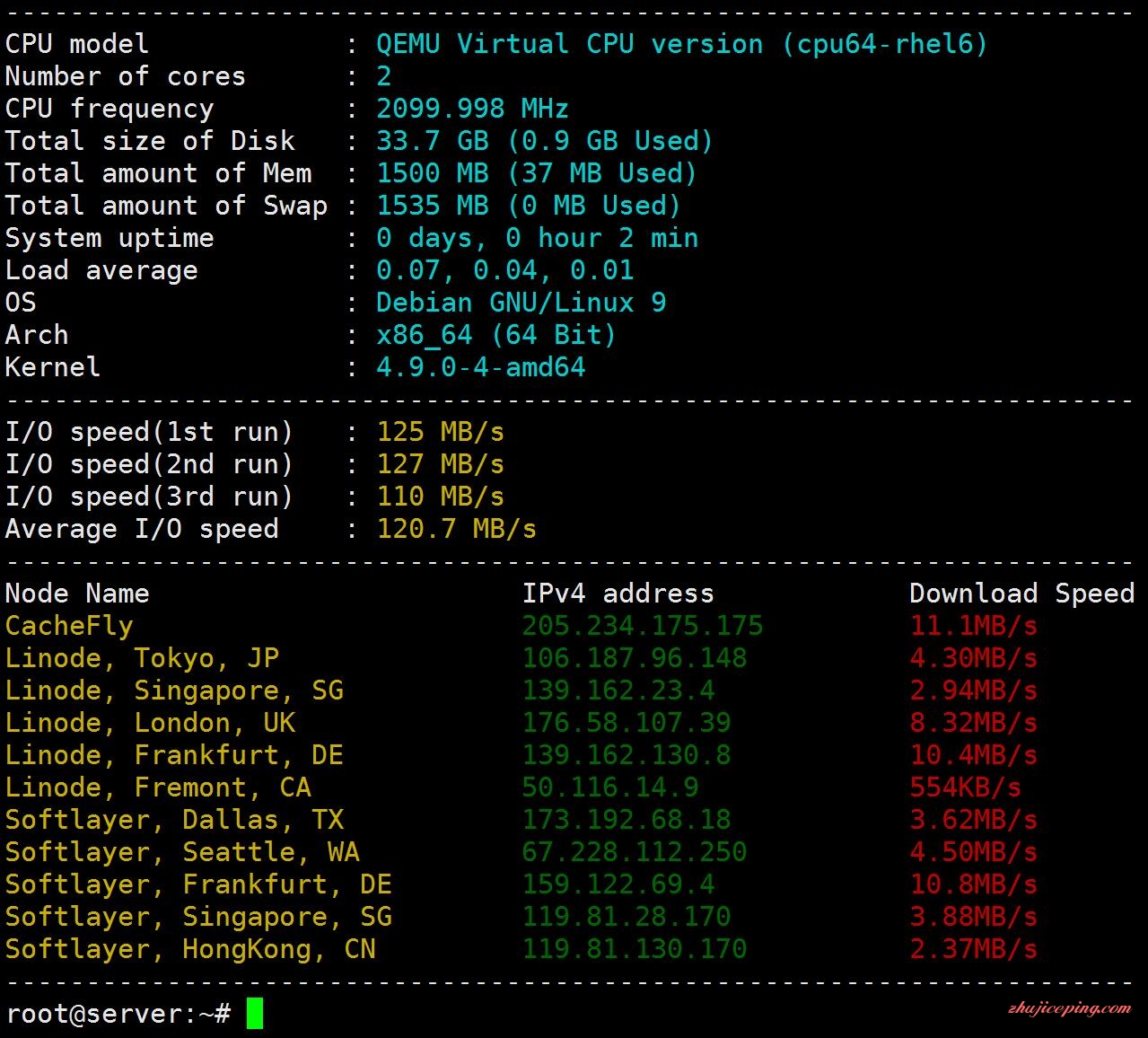Viewport: 1148px width, 1038px height.
Task: Click the CacheFly node name
Action: pos(69,625)
